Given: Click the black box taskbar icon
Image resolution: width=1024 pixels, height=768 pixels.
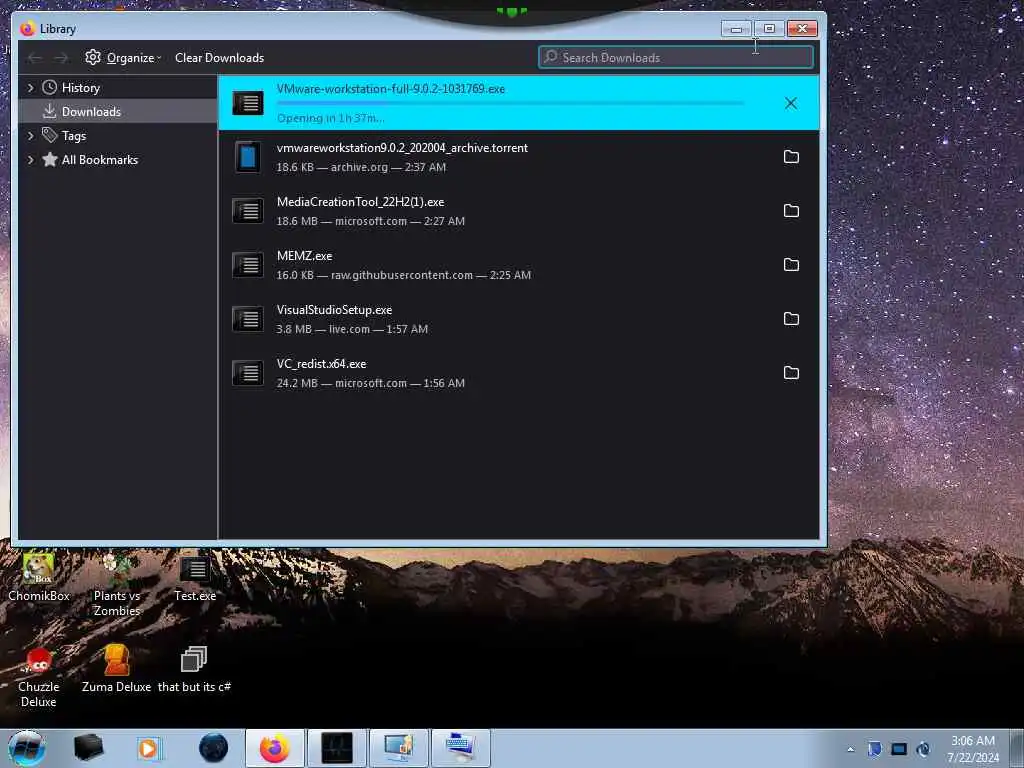Looking at the screenshot, I should (x=89, y=748).
